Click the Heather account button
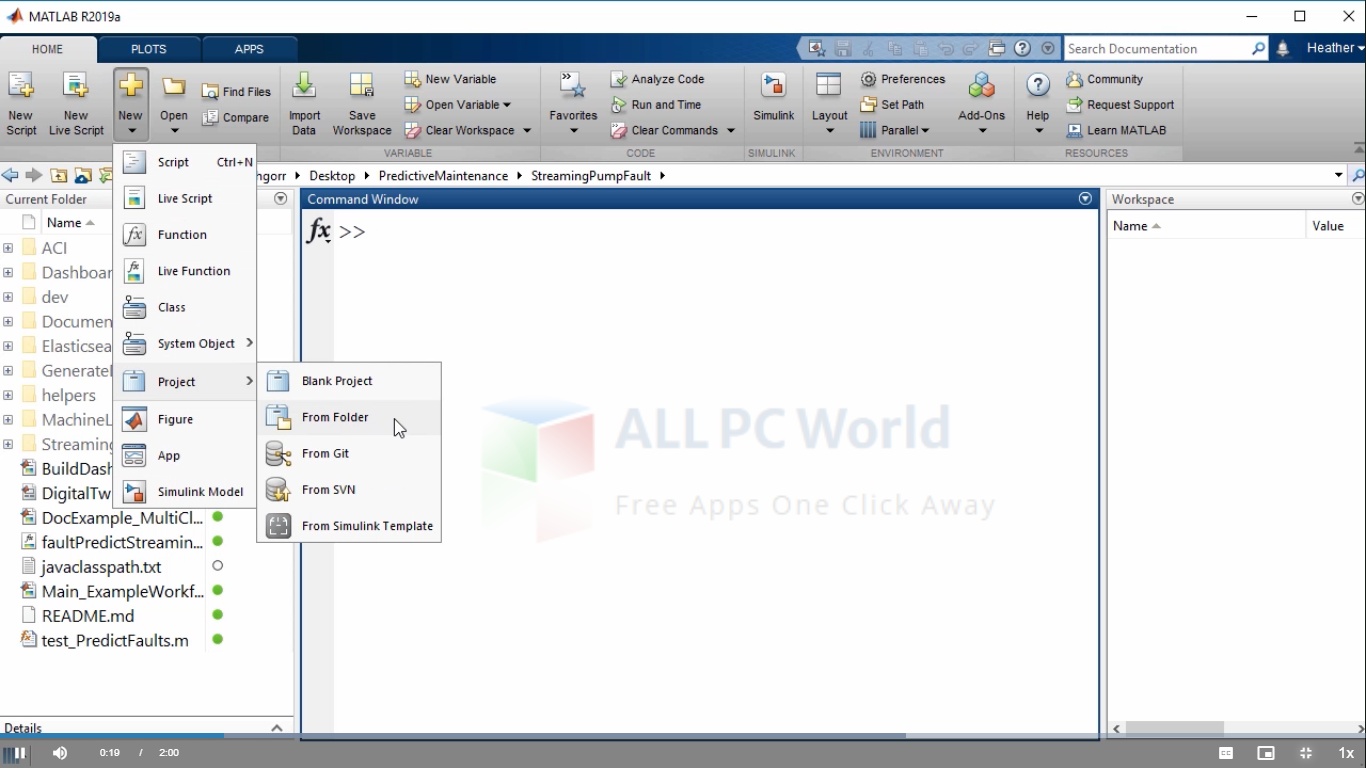This screenshot has height=768, width=1366. tap(1335, 48)
